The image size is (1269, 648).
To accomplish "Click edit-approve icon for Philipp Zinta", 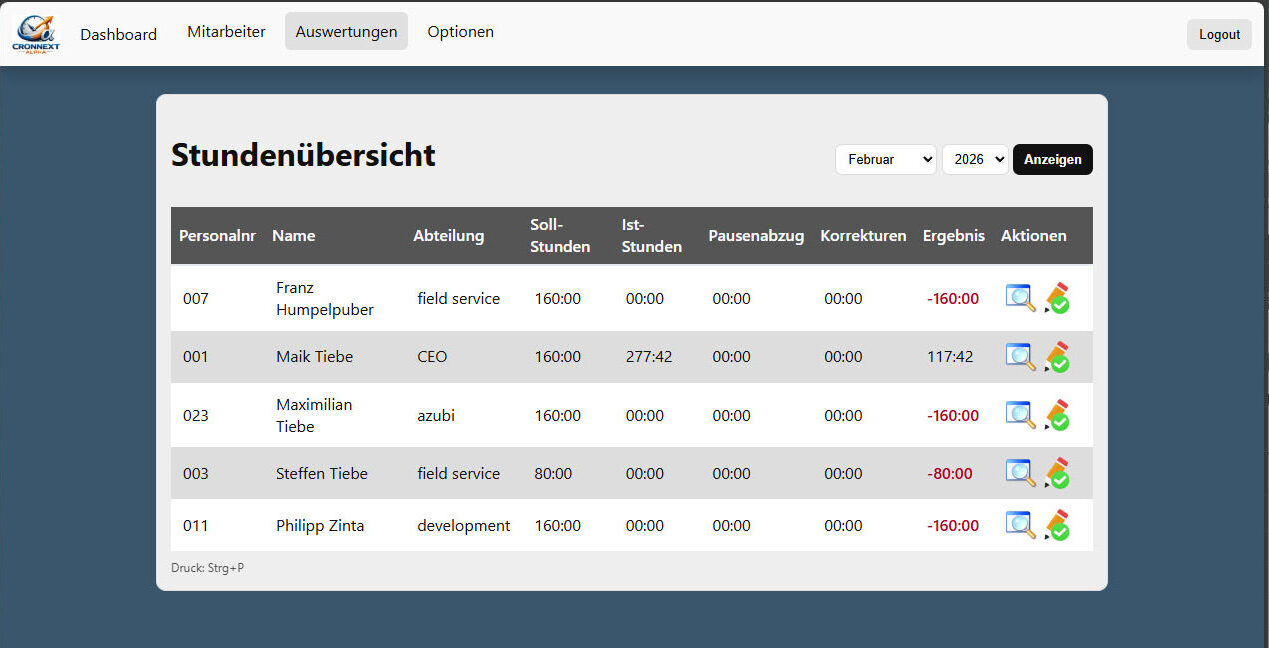I will (x=1057, y=525).
